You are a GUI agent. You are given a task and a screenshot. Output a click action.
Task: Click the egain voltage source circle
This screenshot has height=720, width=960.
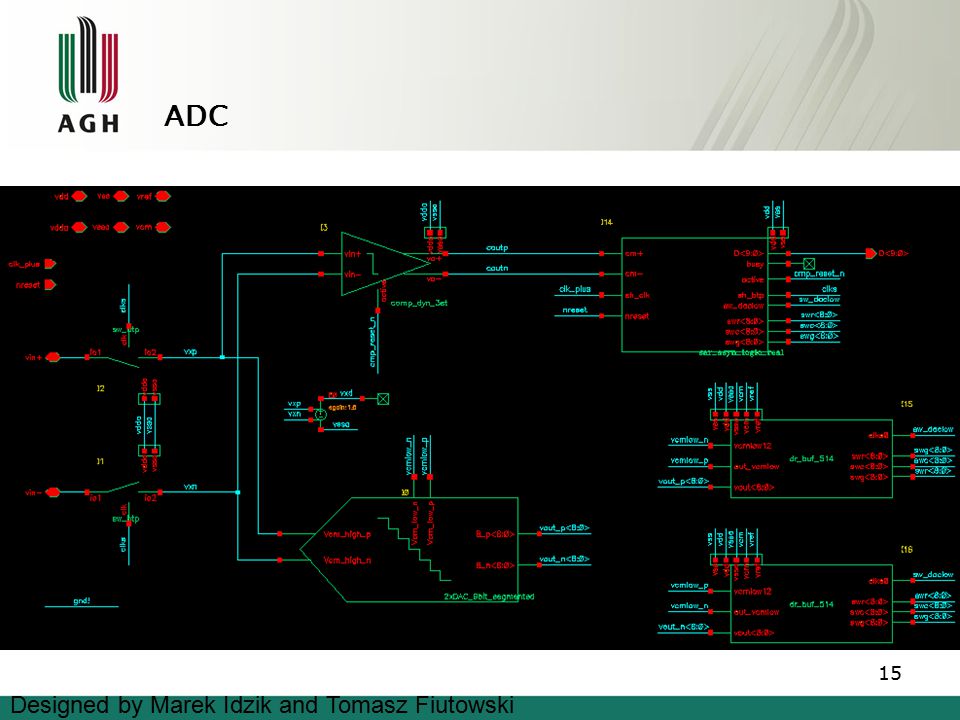click(x=321, y=414)
